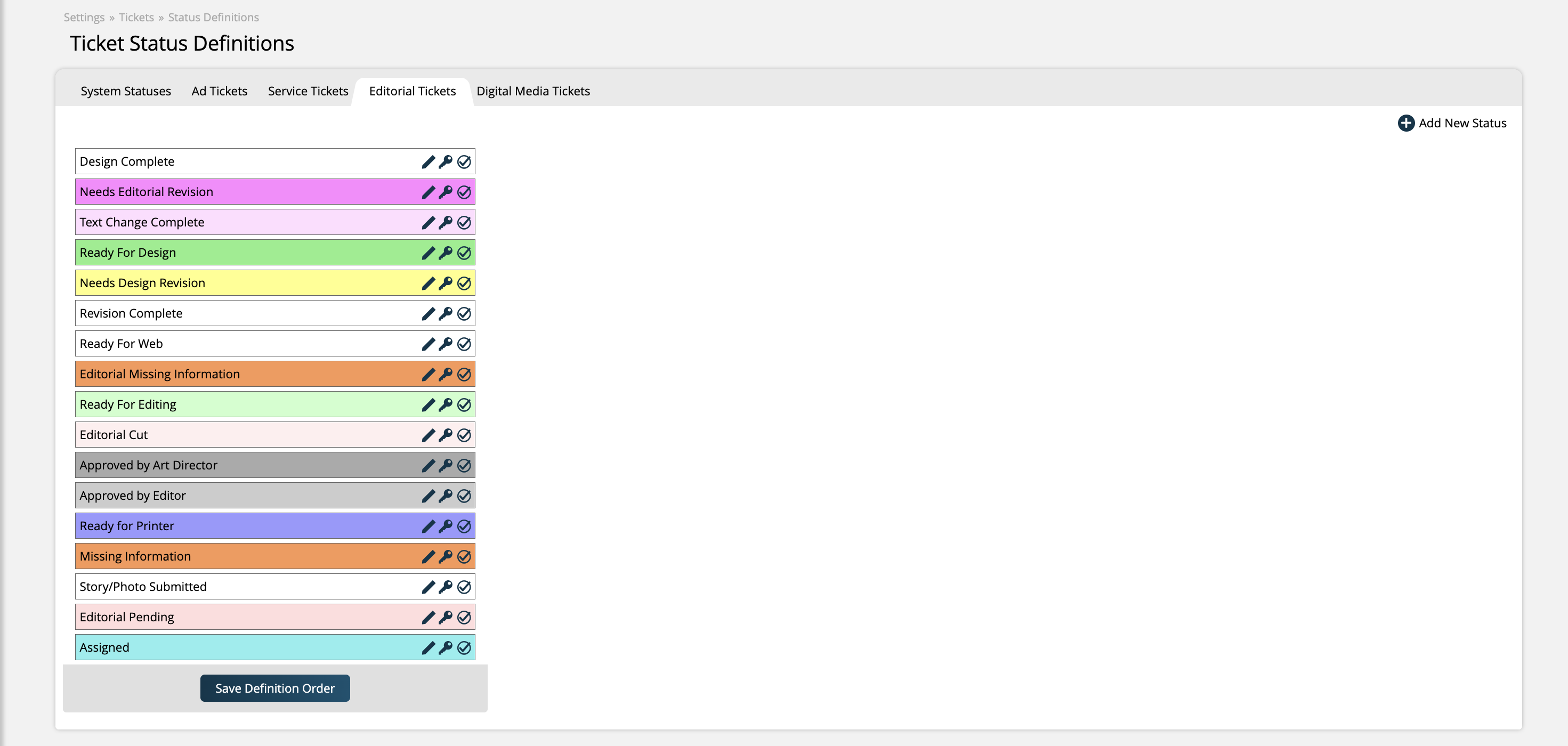Edit the Ready for Printer status
Screen dimensions: 1568x746
pos(428,526)
